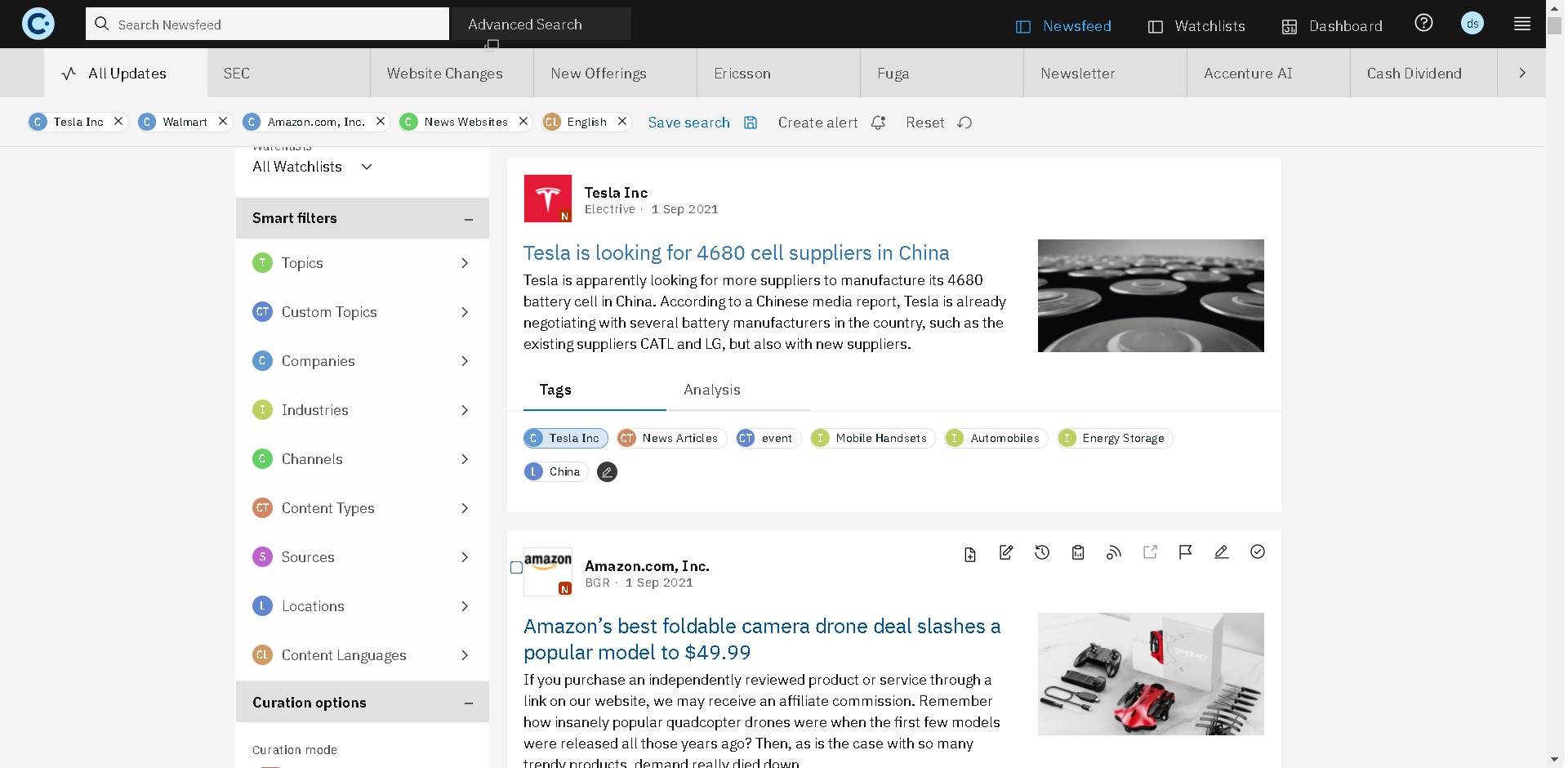Open the hamburger main menu
This screenshot has width=1568, height=768.
pos(1521,24)
